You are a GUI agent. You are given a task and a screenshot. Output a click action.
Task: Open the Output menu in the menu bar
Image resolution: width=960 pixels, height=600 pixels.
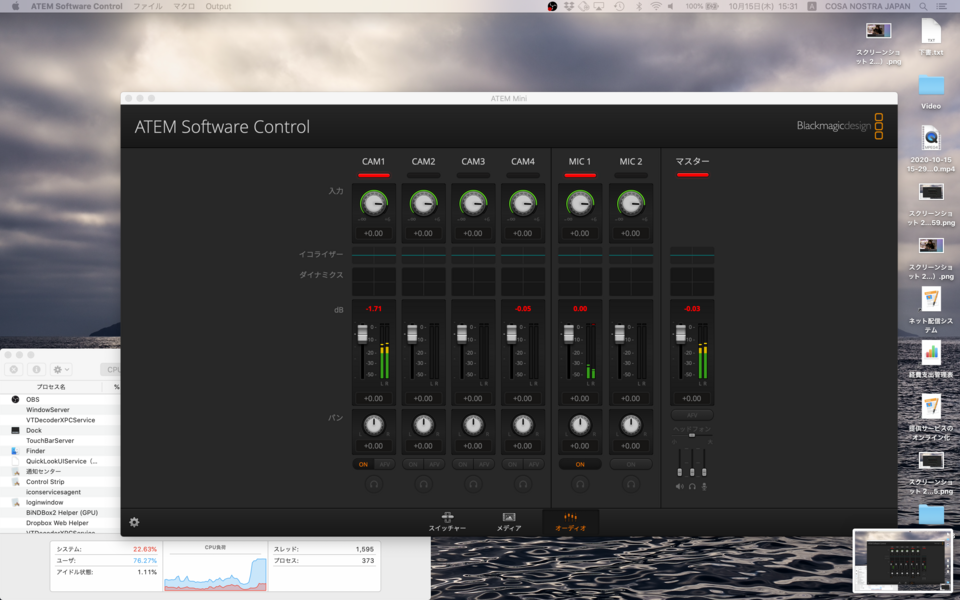point(218,6)
